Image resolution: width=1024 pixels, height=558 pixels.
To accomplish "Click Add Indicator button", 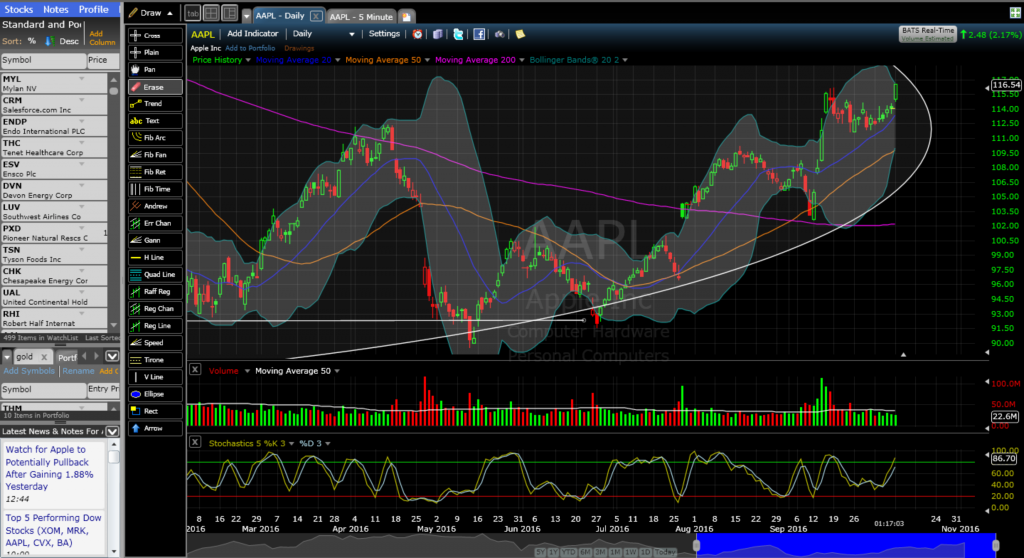I will tap(252, 34).
